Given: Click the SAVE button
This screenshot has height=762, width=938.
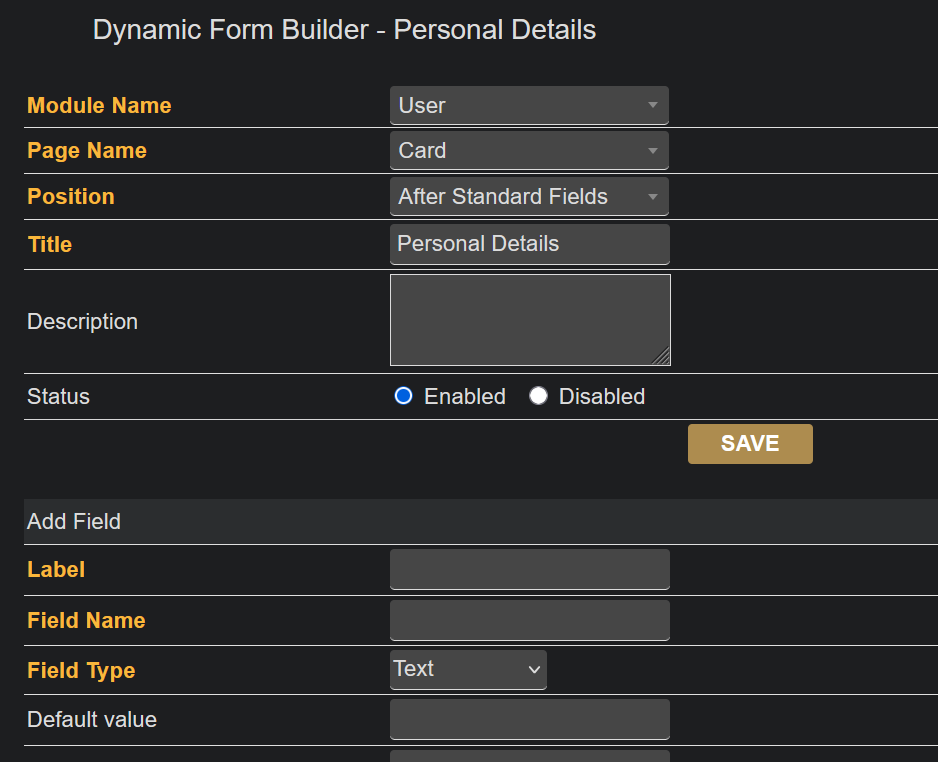Looking at the screenshot, I should [x=750, y=444].
